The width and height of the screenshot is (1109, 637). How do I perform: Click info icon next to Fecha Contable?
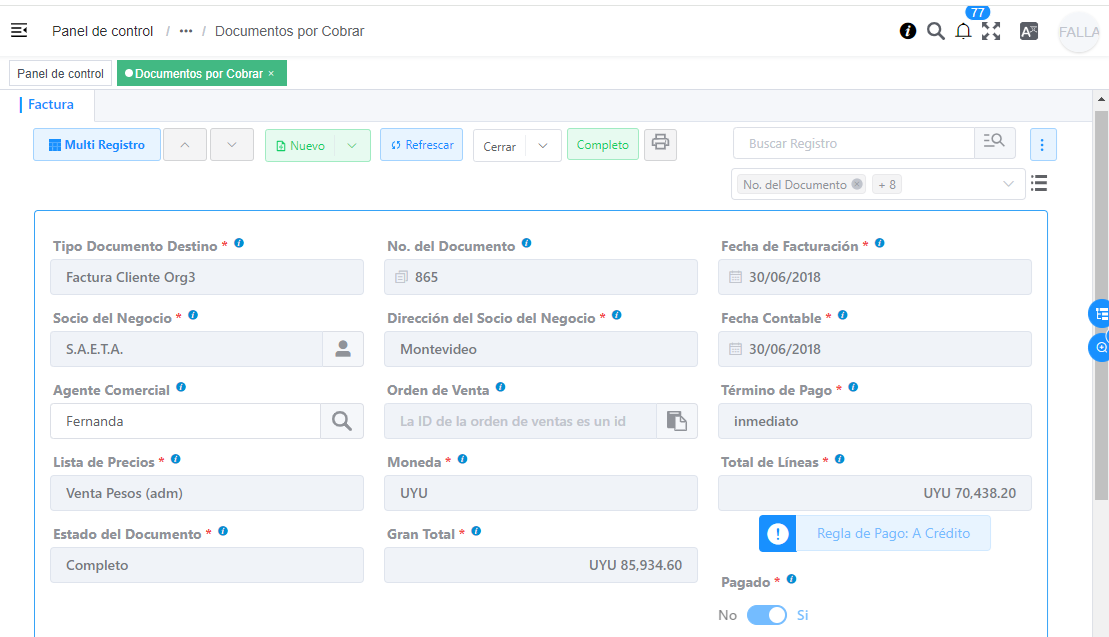pyautogui.click(x=842, y=315)
